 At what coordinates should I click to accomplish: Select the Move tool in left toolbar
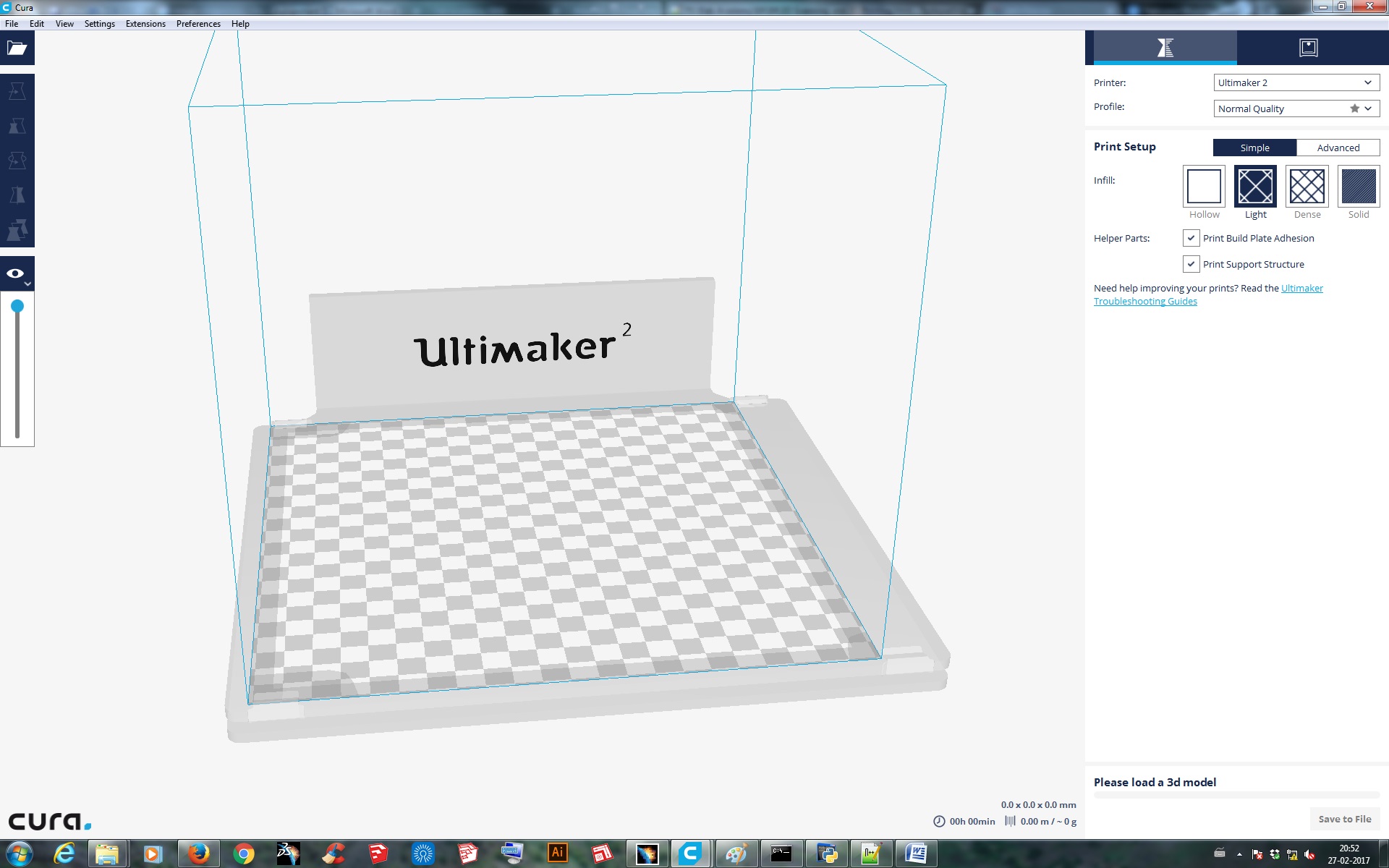pos(17,92)
